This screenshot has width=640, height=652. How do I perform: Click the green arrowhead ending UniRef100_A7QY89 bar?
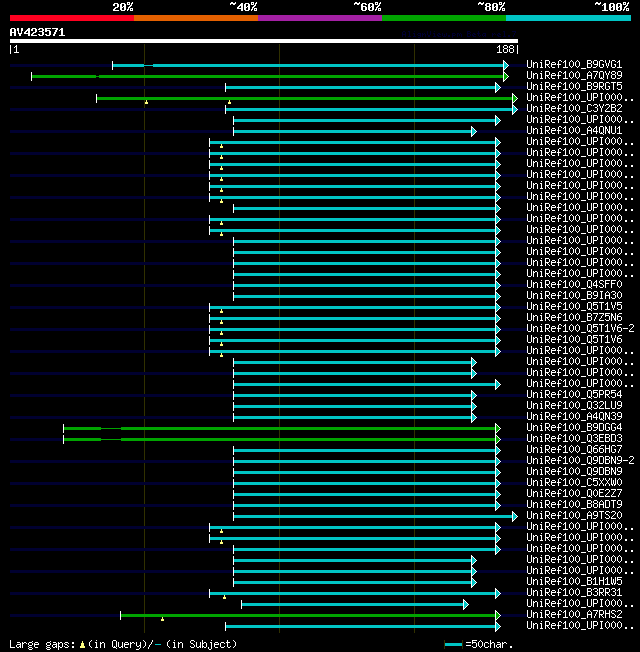(506, 77)
